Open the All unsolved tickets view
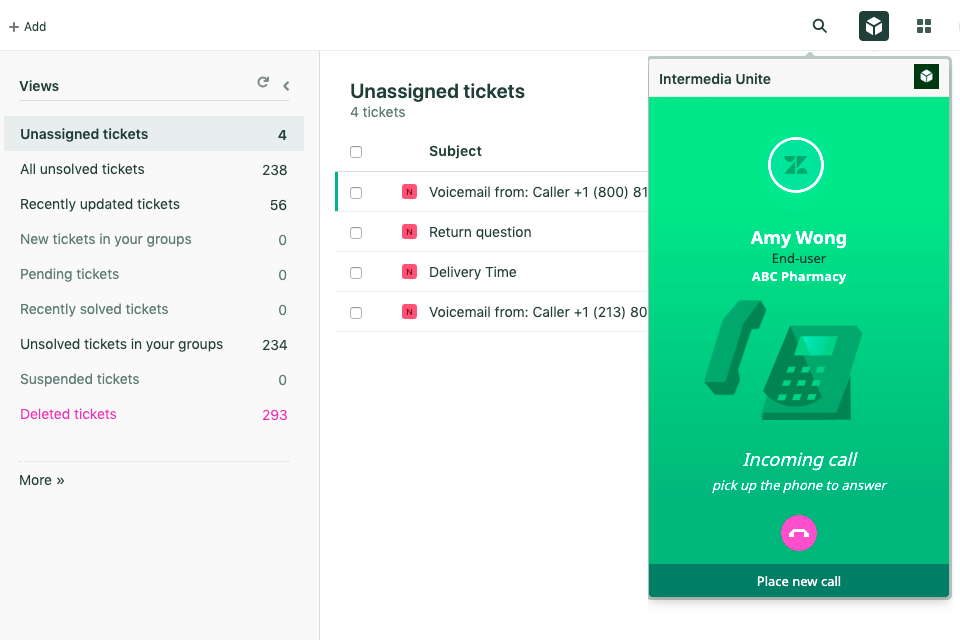 coord(82,169)
